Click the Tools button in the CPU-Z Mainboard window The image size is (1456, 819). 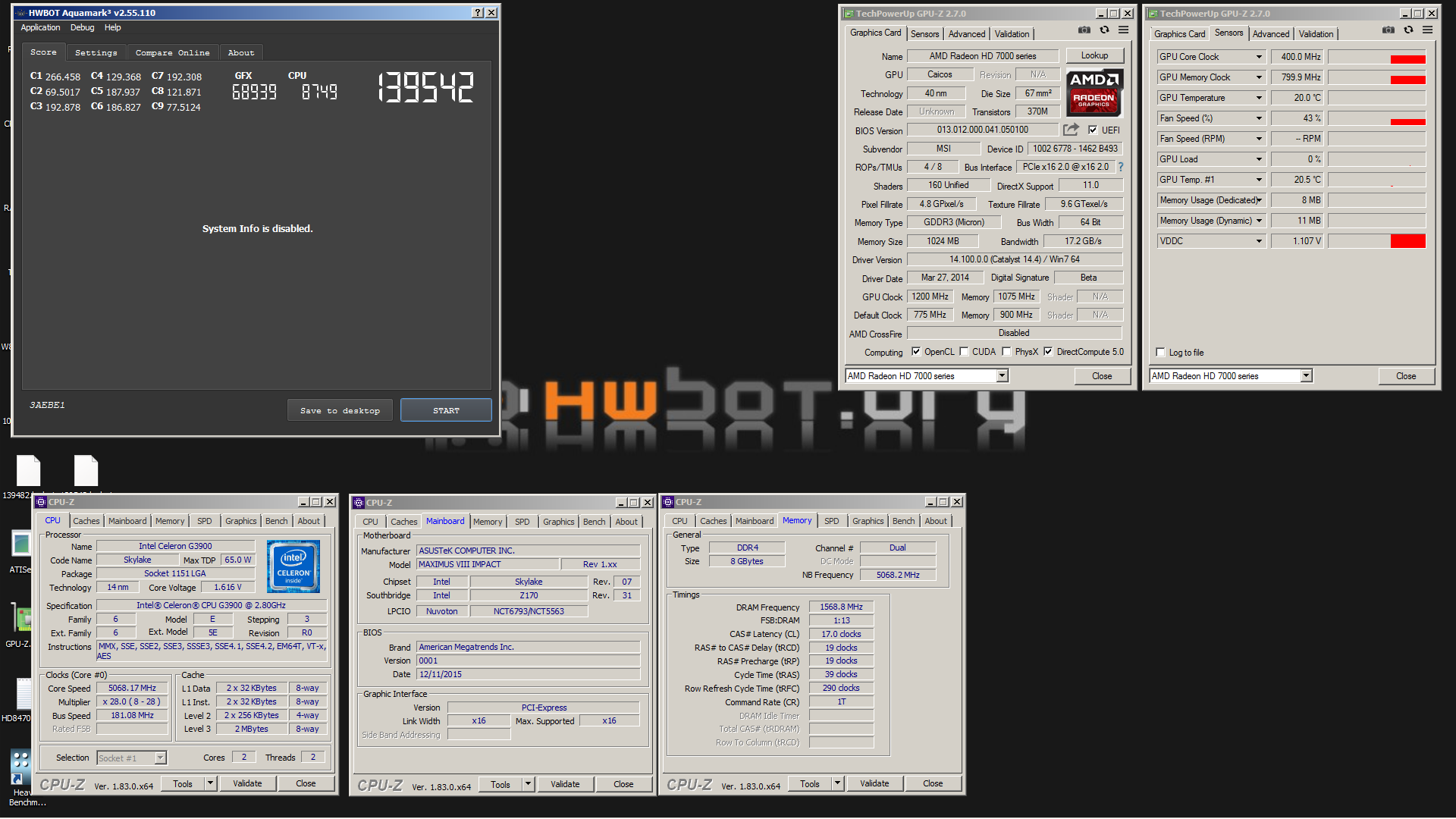pos(500,784)
